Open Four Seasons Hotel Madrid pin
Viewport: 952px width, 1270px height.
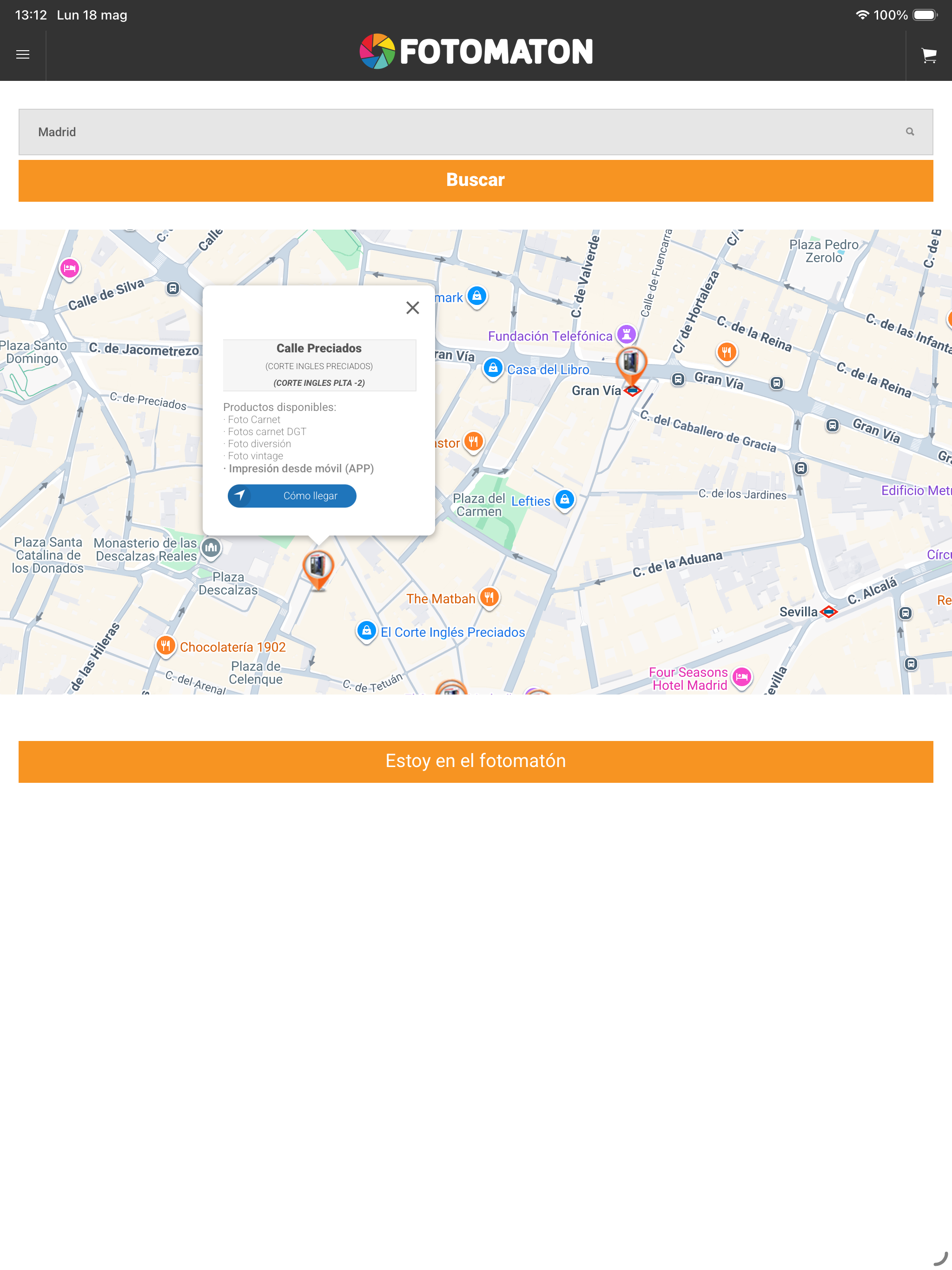(742, 677)
